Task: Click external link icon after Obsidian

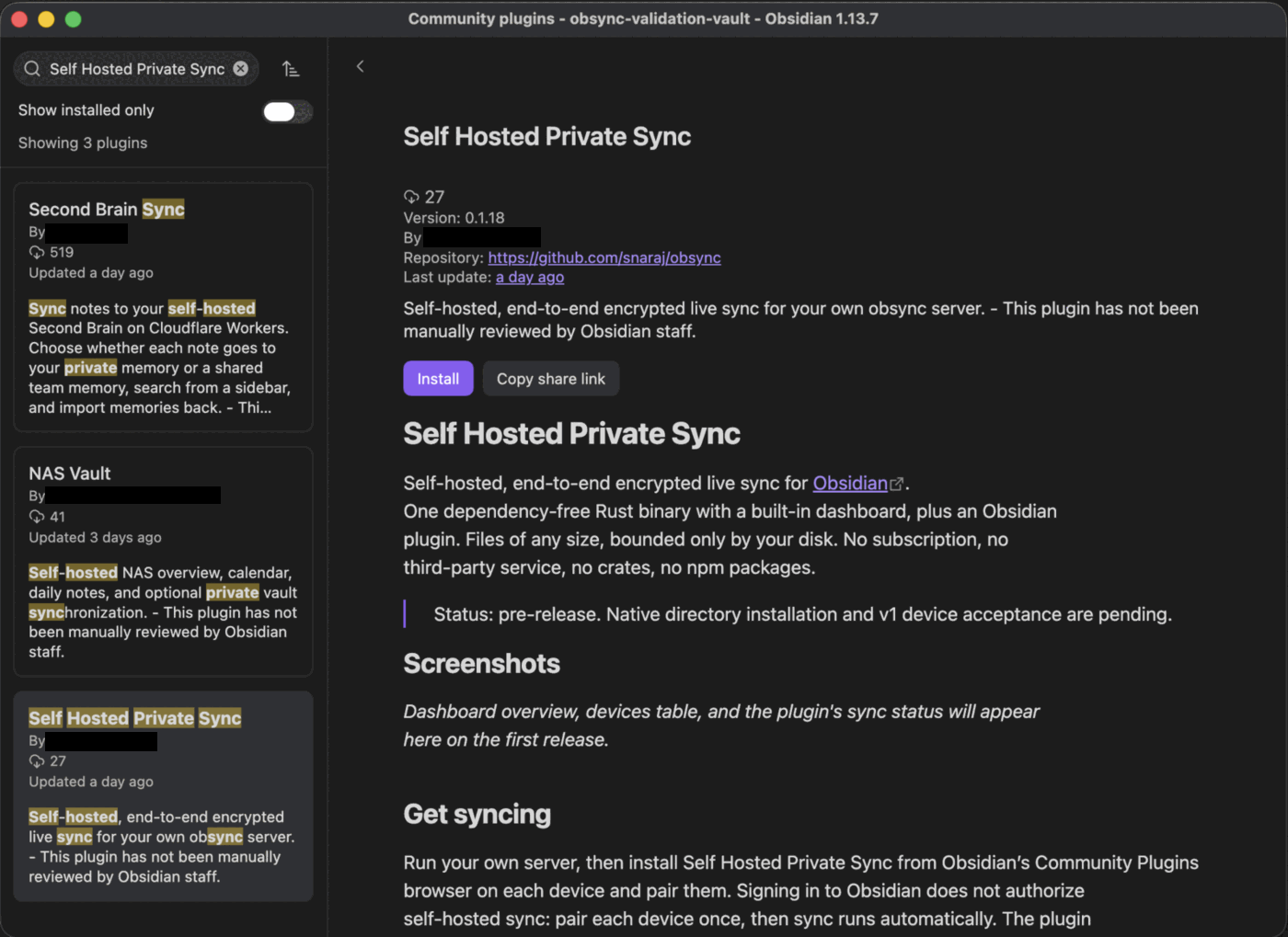Action: (897, 484)
